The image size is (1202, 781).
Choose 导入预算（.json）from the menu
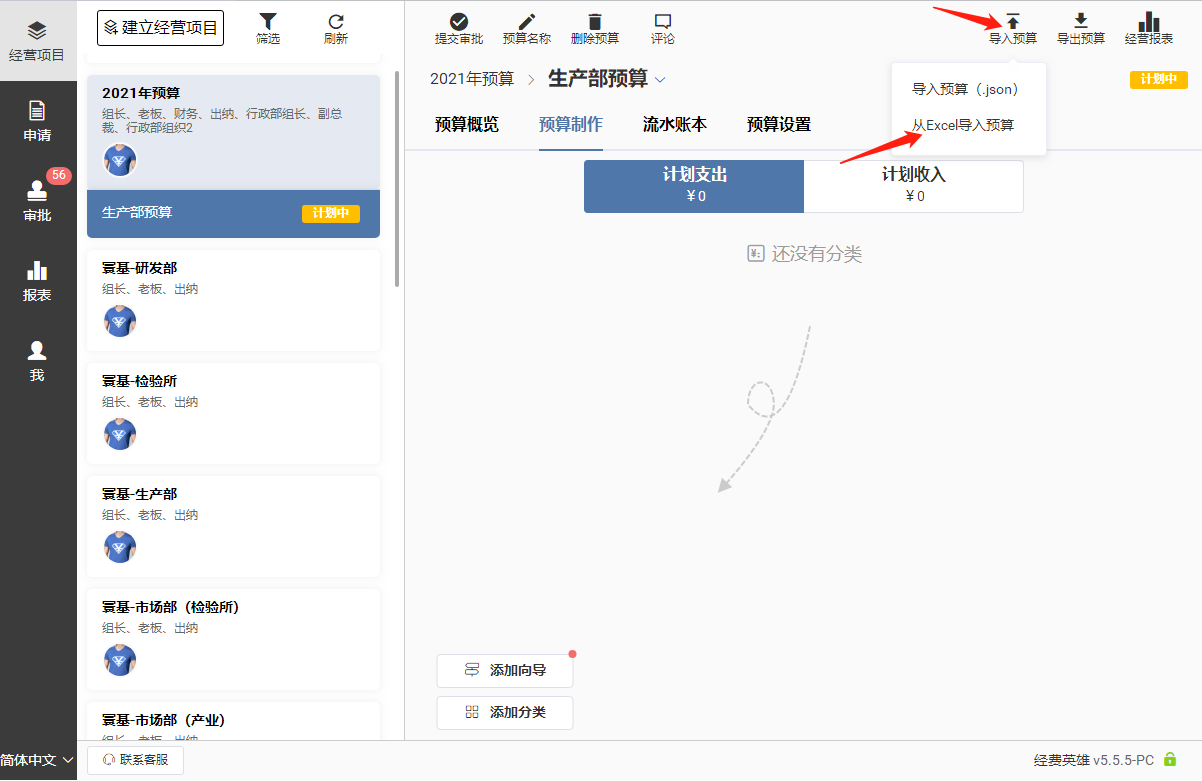[x=964, y=89]
